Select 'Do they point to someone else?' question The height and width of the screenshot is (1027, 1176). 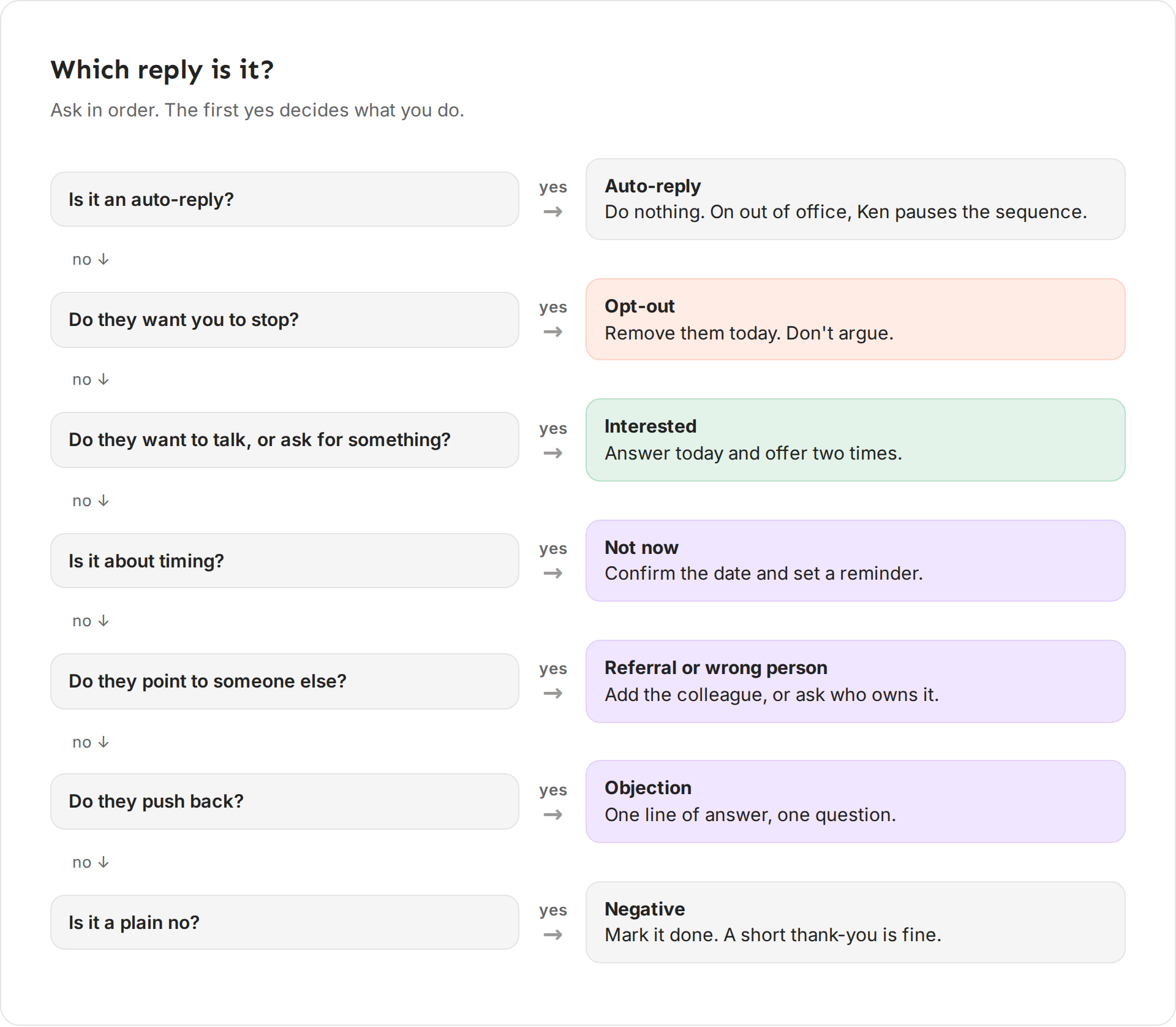[285, 681]
